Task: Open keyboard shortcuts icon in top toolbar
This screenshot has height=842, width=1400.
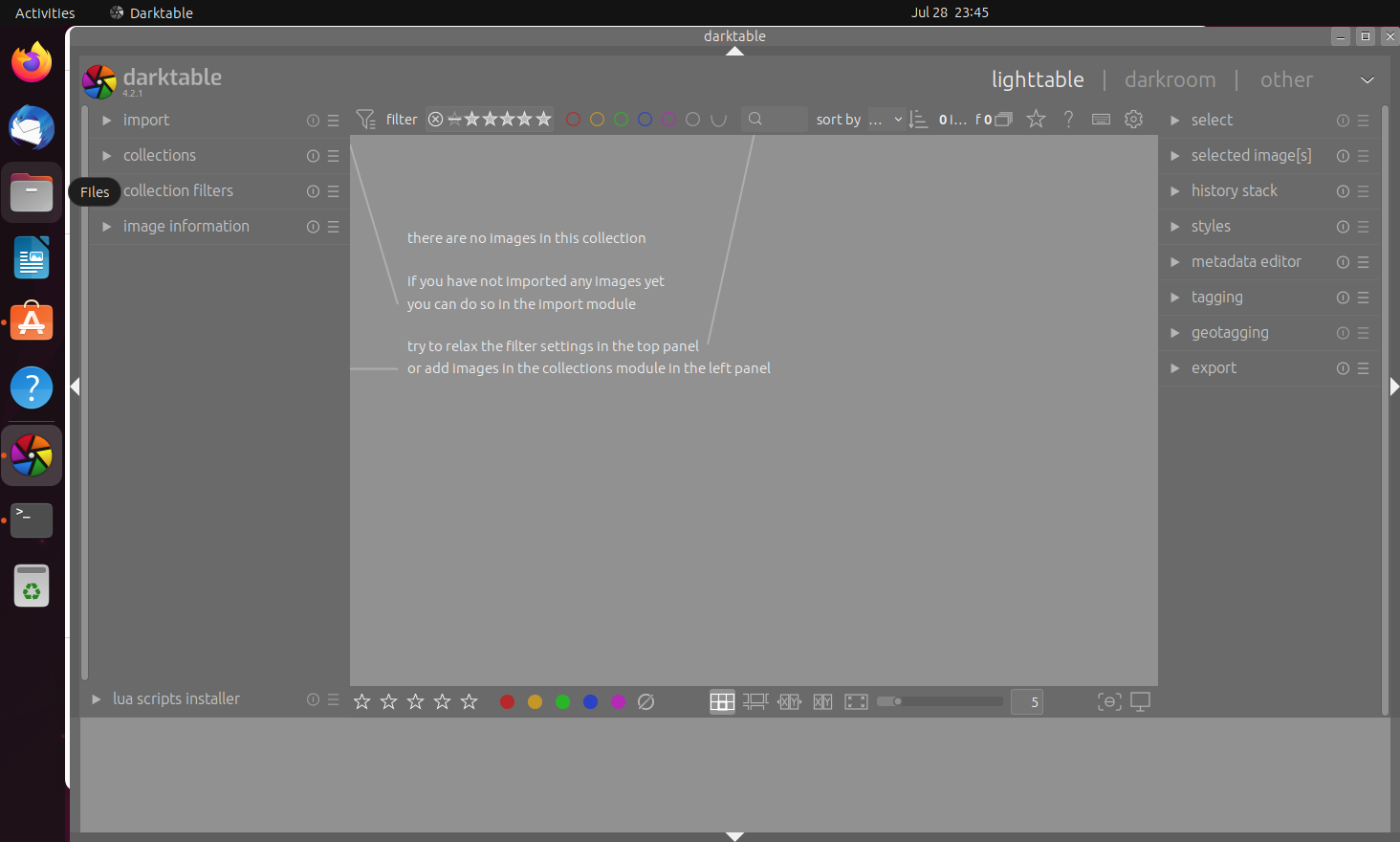Action: click(1101, 119)
